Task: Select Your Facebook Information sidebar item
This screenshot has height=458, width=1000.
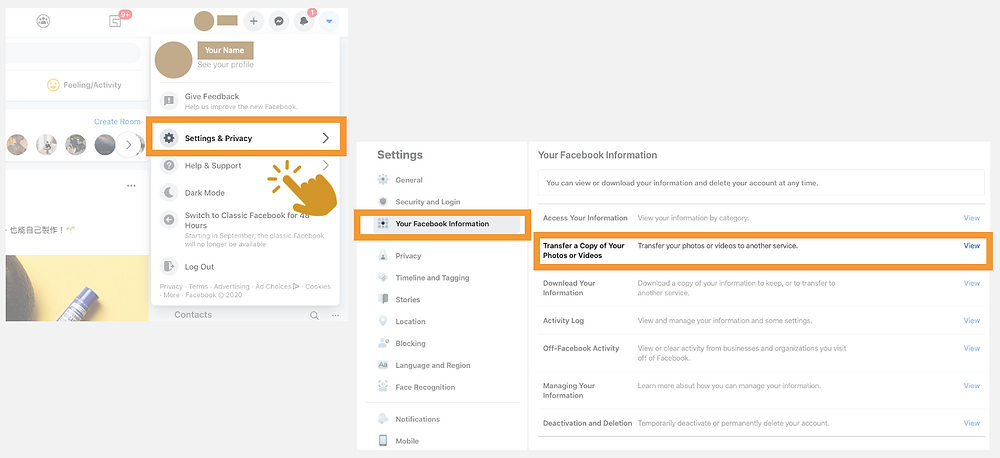Action: [442, 224]
